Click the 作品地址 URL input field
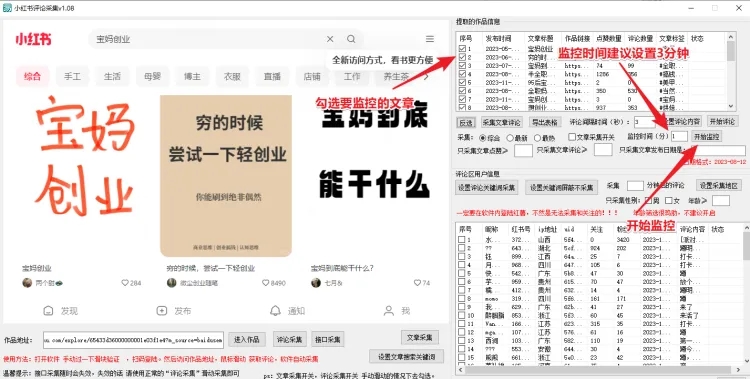Screen dimensions: 750x379 [x=133, y=340]
